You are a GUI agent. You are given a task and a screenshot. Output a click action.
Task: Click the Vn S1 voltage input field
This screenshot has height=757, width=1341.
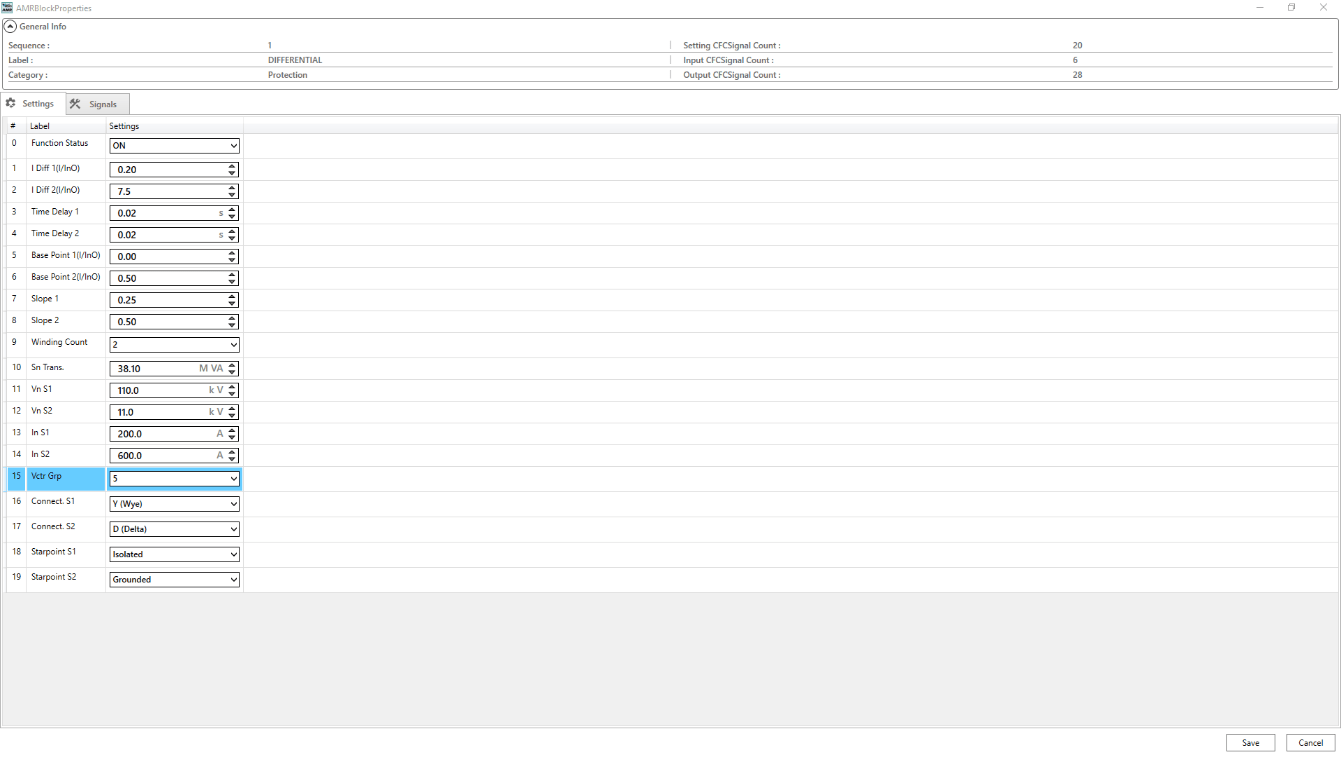click(x=160, y=391)
